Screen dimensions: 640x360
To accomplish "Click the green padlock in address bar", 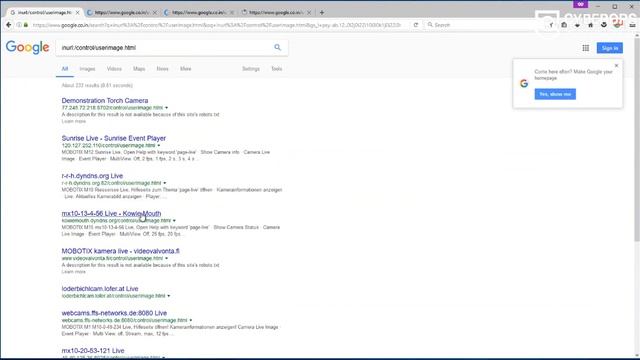I will [26, 25].
